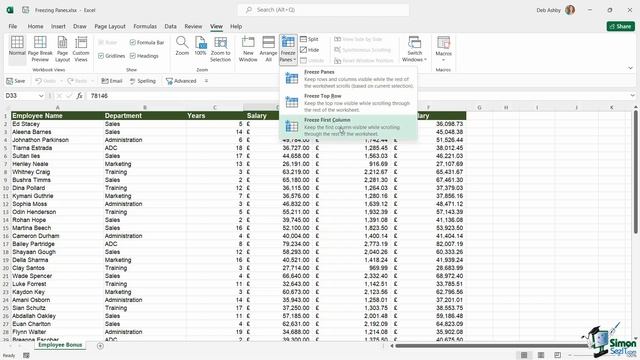Select the Employee Bonus sheet tab
The width and height of the screenshot is (640, 360).
[60, 345]
